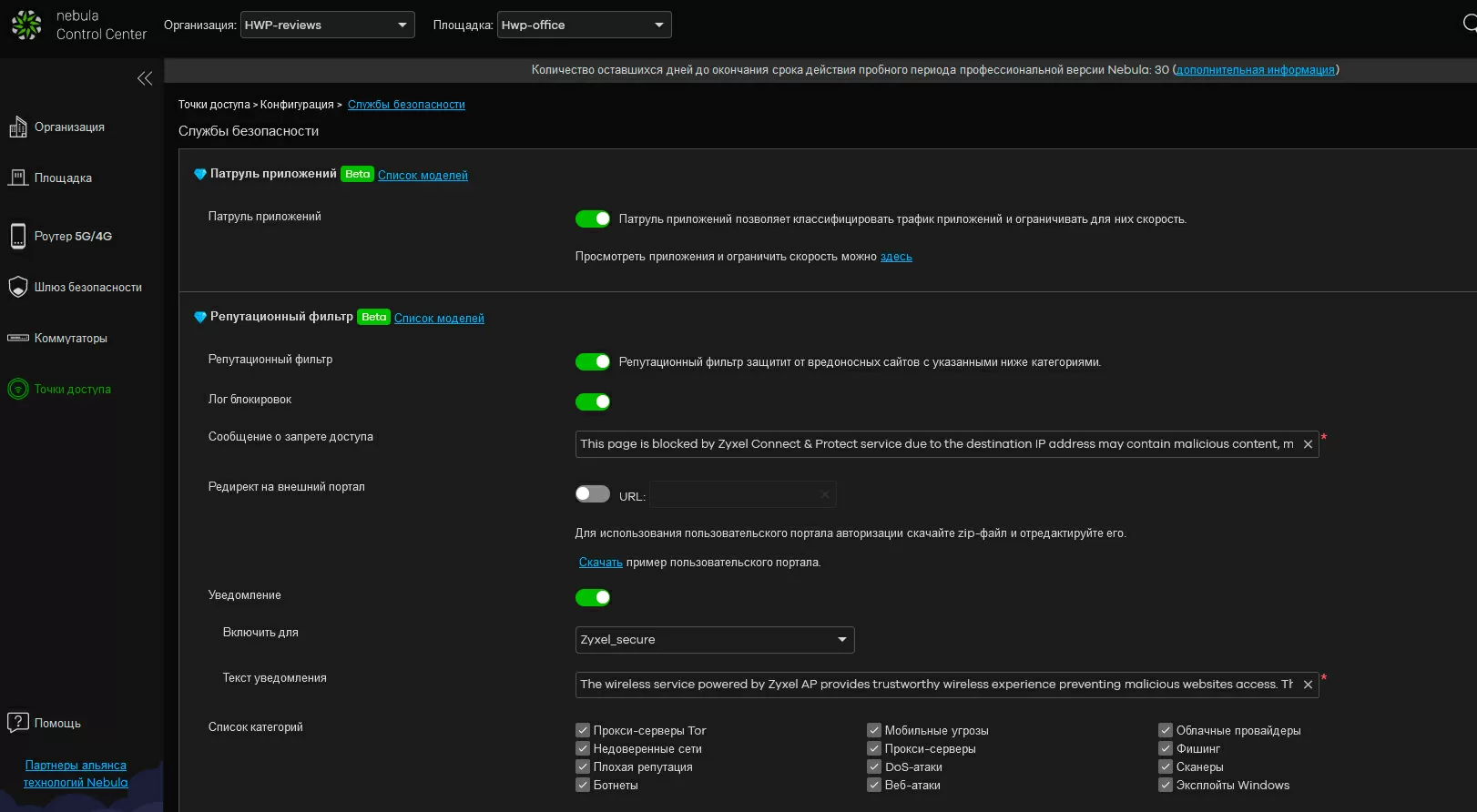Click Службы безопасности breadcrumb link
Screen dimensions: 1477x812
click(406, 105)
